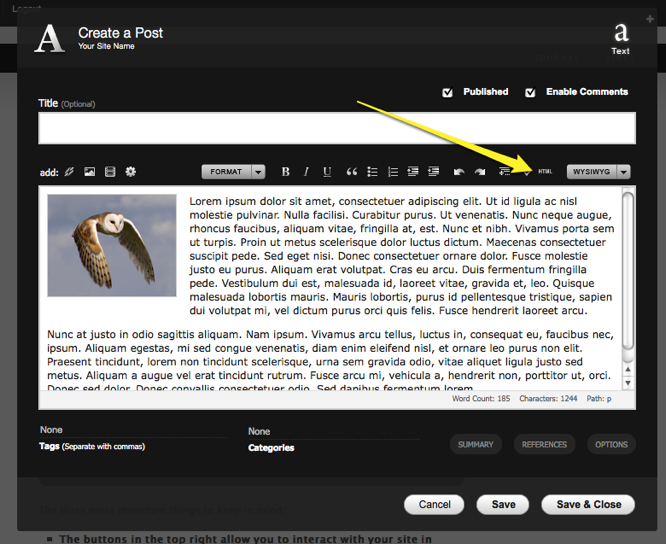The image size is (666, 544).
Task: Click the Title input field
Action: tap(336, 129)
